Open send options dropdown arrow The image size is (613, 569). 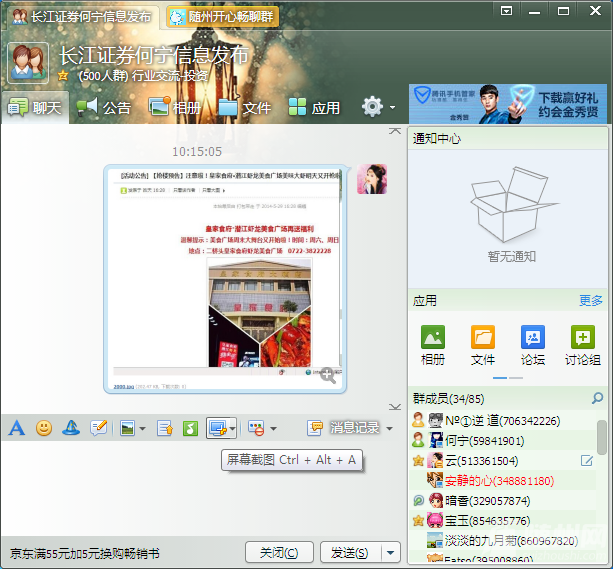point(391,553)
